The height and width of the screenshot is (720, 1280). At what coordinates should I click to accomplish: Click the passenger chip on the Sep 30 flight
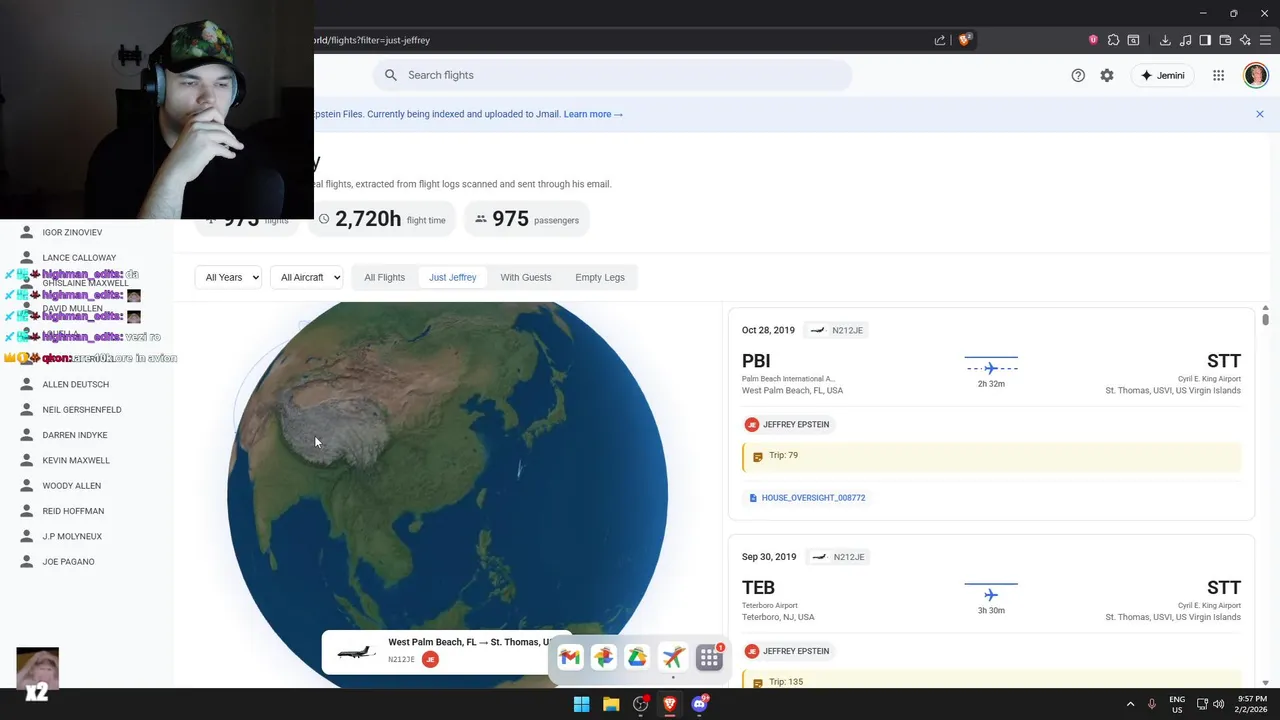click(788, 651)
